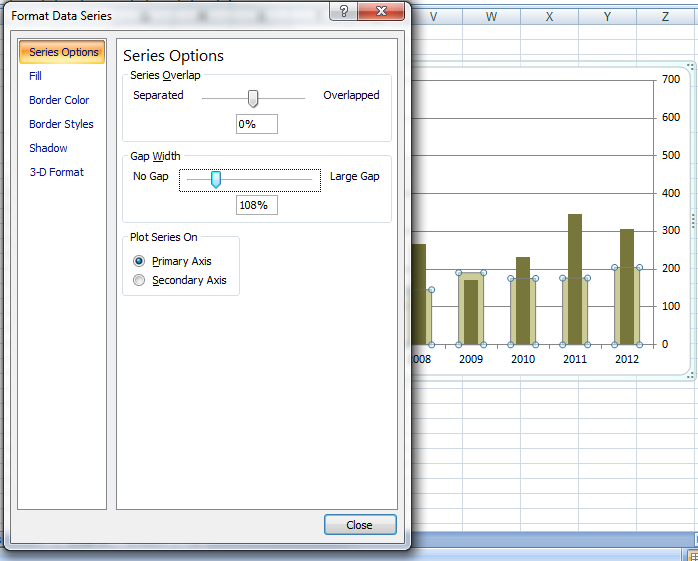Image resolution: width=698 pixels, height=561 pixels.
Task: Select column W header
Action: (x=491, y=16)
